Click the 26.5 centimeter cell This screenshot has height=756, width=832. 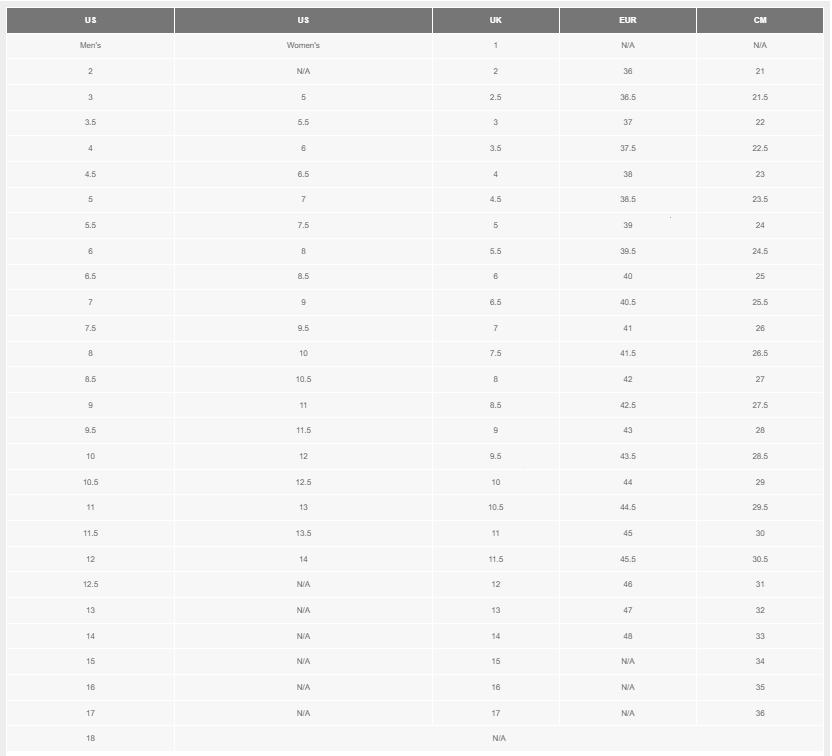pyautogui.click(x=760, y=354)
